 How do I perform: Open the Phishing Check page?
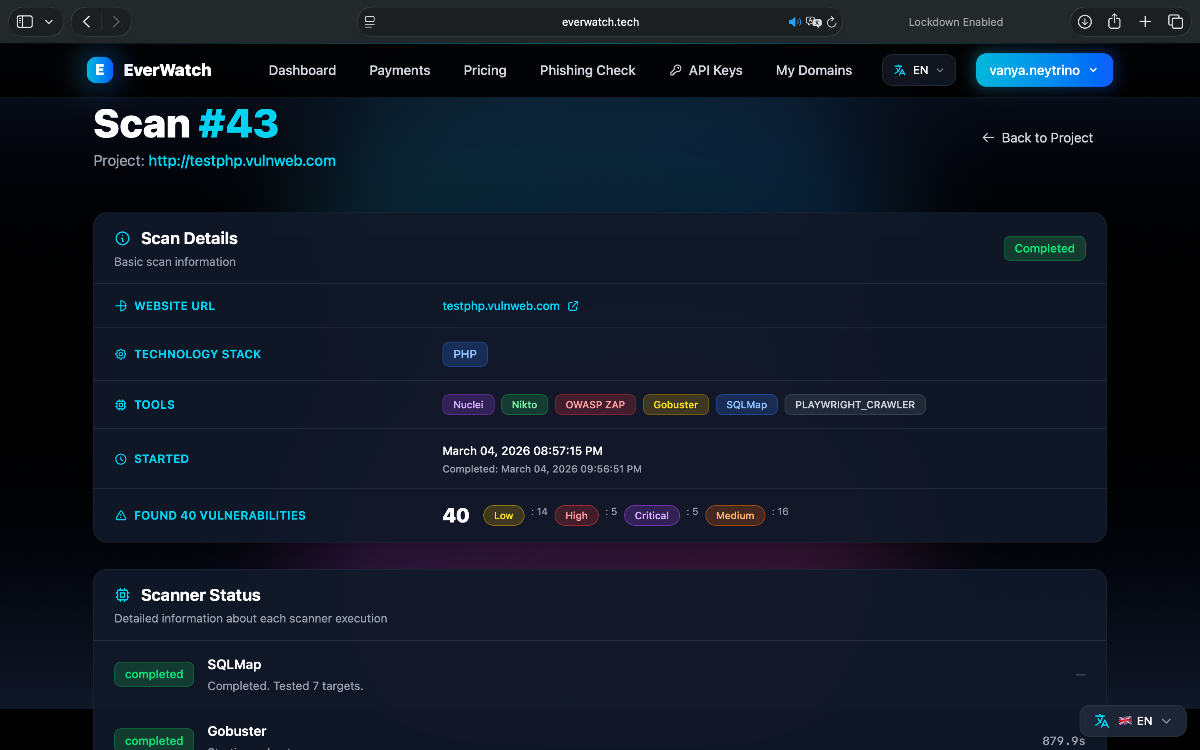tap(587, 70)
